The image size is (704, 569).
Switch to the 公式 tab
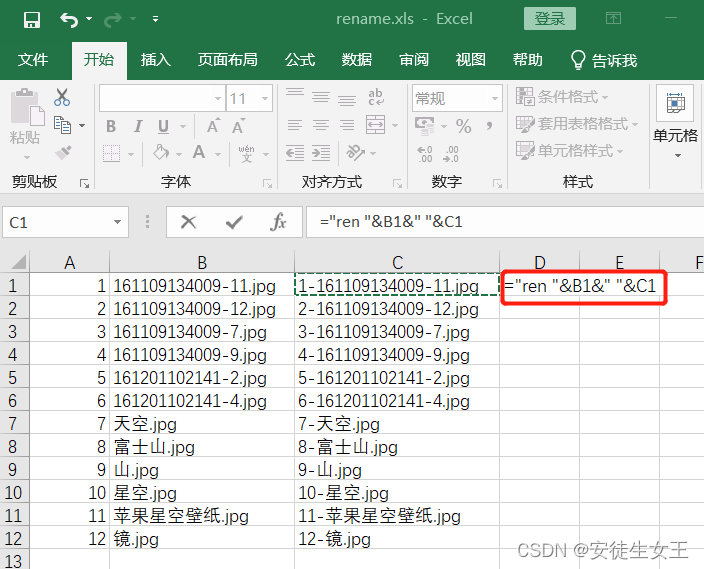coord(300,60)
